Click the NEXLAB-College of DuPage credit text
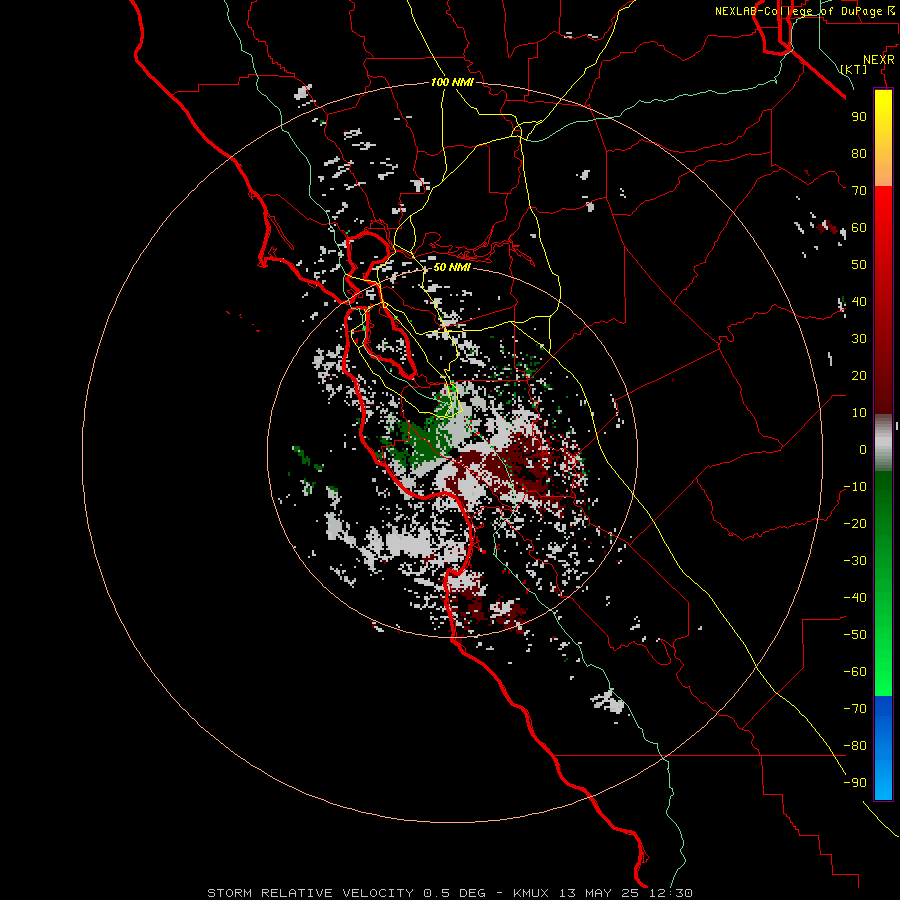Viewport: 900px width, 900px height. 798,11
